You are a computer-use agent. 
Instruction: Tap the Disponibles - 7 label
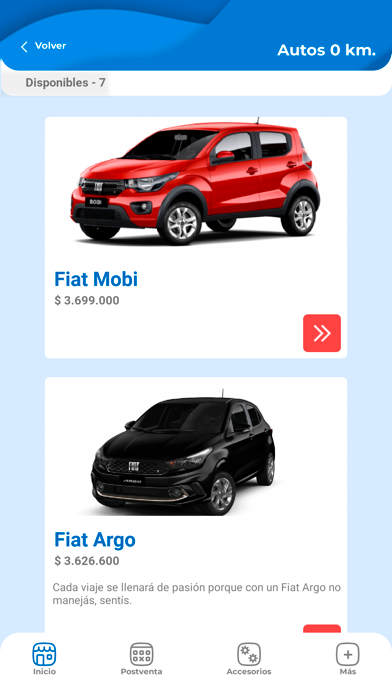pyautogui.click(x=65, y=83)
